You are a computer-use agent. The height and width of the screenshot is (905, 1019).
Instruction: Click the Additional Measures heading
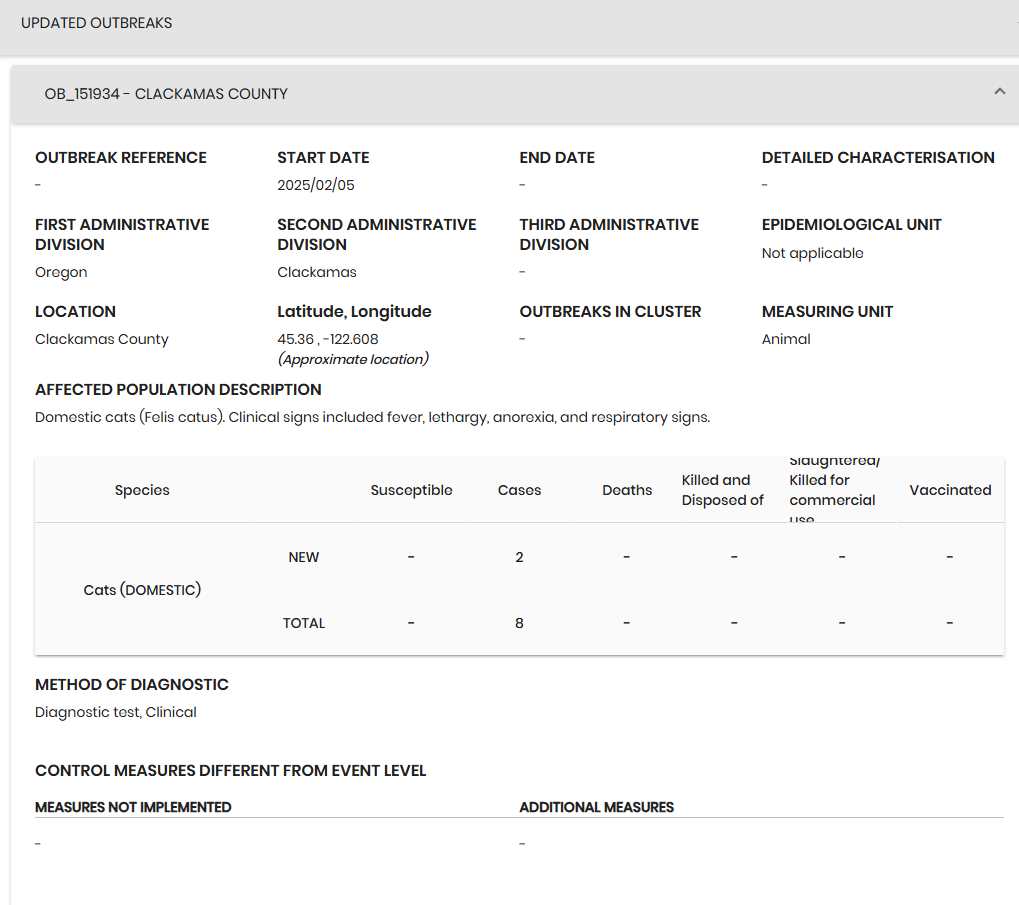596,807
